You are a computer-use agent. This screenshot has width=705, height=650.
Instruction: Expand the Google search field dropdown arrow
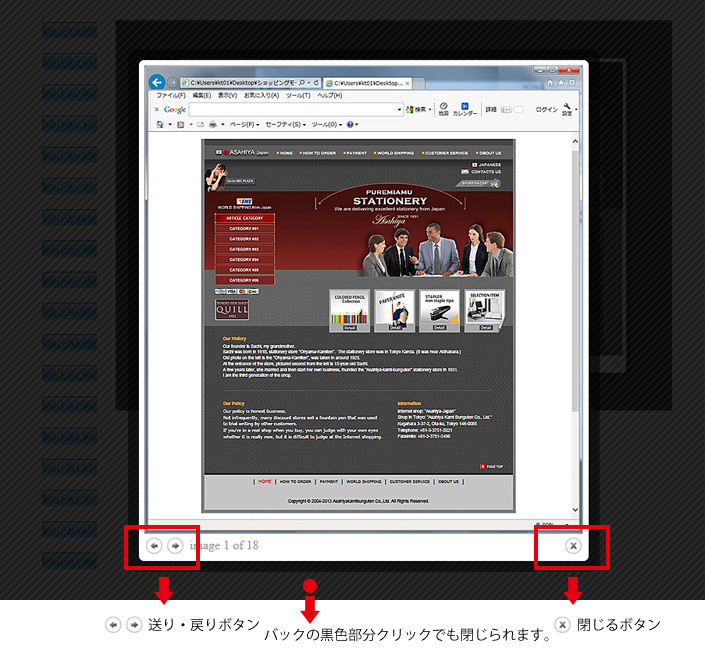pos(399,109)
